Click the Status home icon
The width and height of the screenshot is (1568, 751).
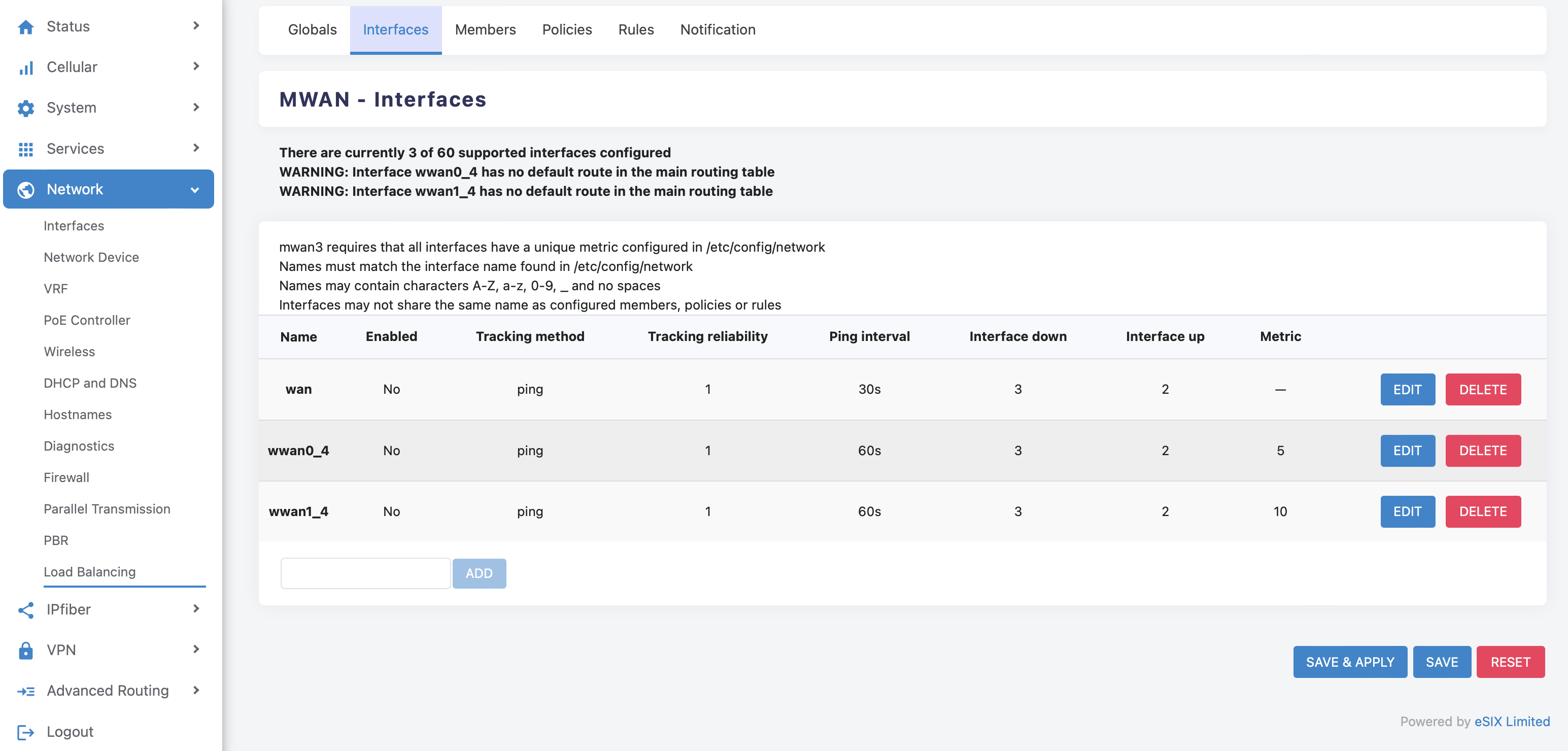[x=25, y=27]
